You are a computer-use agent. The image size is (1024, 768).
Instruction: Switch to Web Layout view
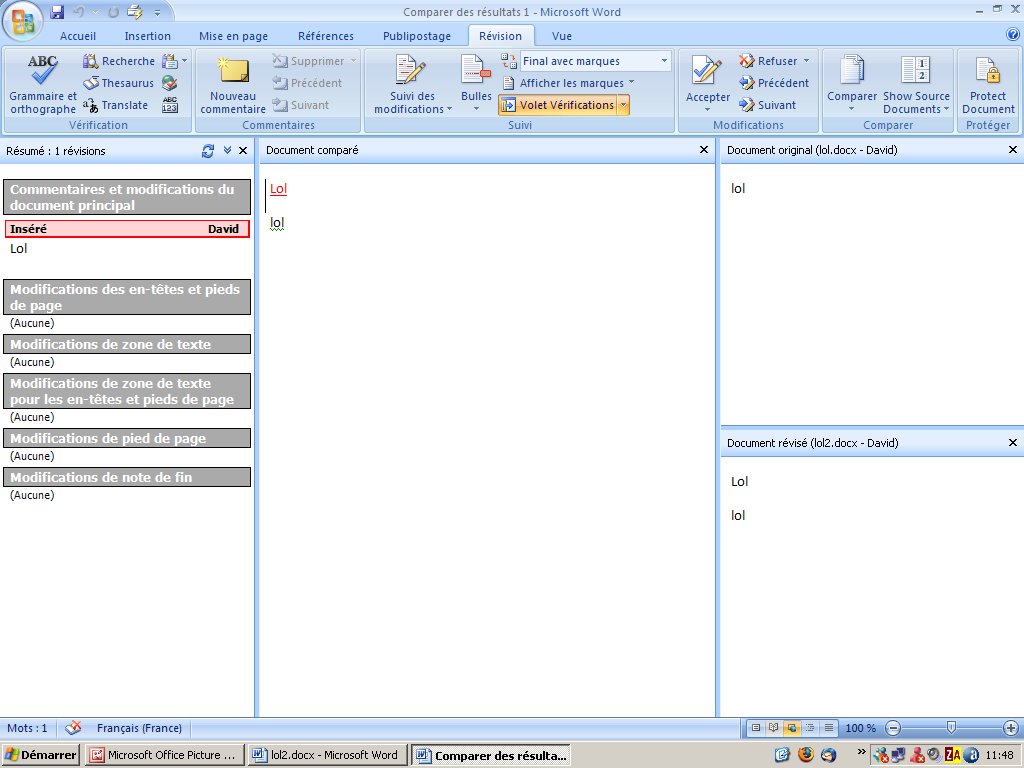(792, 728)
